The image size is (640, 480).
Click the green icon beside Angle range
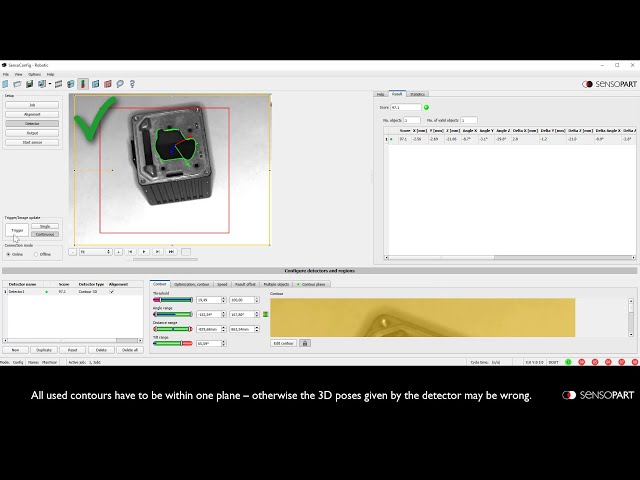265,314
